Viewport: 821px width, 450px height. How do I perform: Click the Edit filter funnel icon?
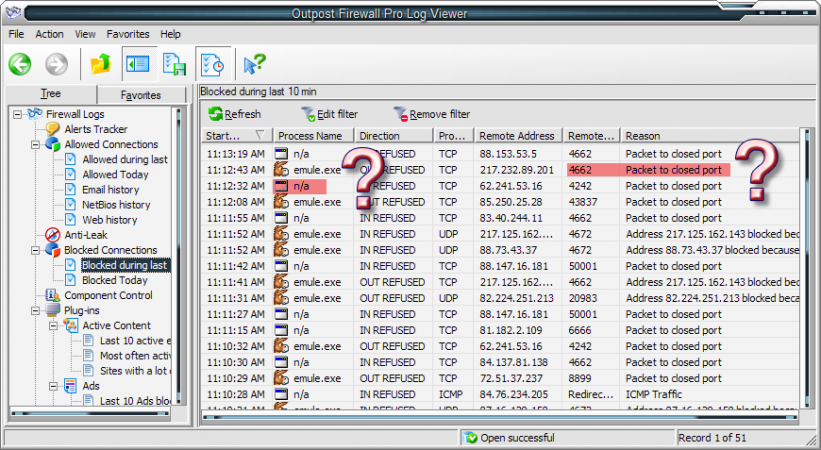pyautogui.click(x=308, y=114)
